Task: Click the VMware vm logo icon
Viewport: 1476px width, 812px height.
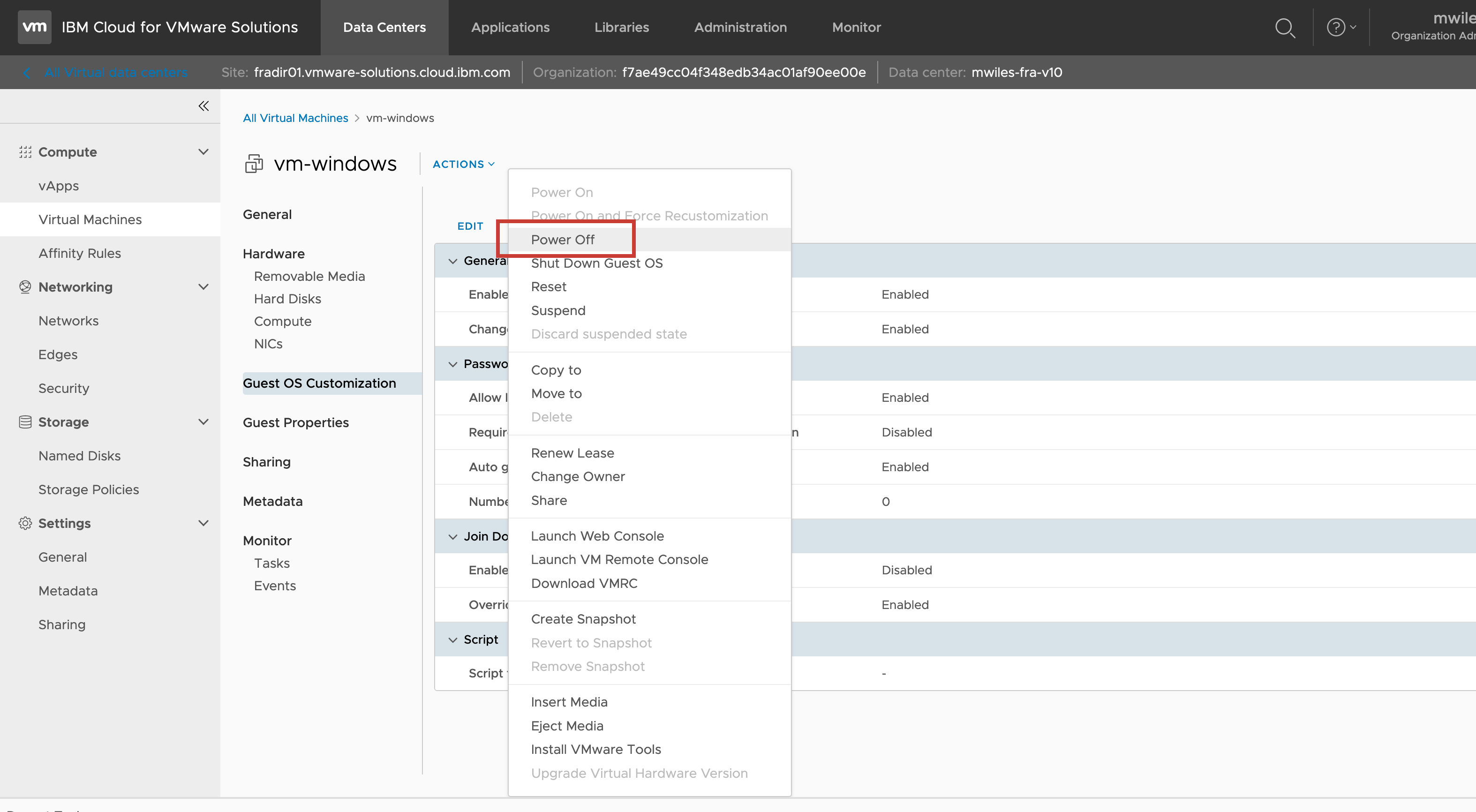Action: pyautogui.click(x=34, y=27)
